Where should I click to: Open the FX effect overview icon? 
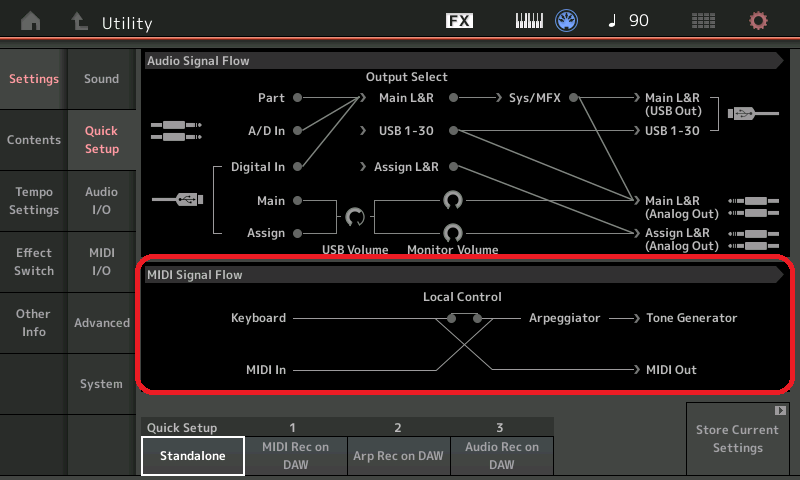[459, 21]
